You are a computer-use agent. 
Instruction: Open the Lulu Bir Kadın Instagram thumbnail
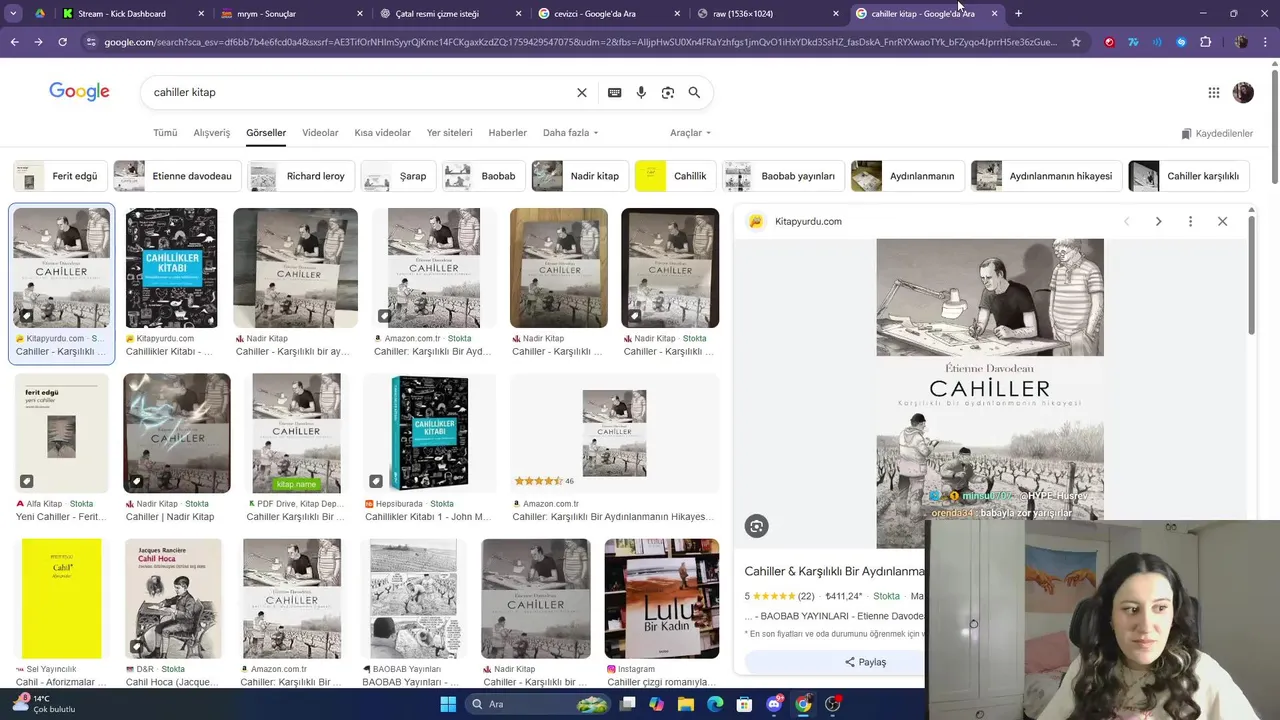pyautogui.click(x=662, y=598)
